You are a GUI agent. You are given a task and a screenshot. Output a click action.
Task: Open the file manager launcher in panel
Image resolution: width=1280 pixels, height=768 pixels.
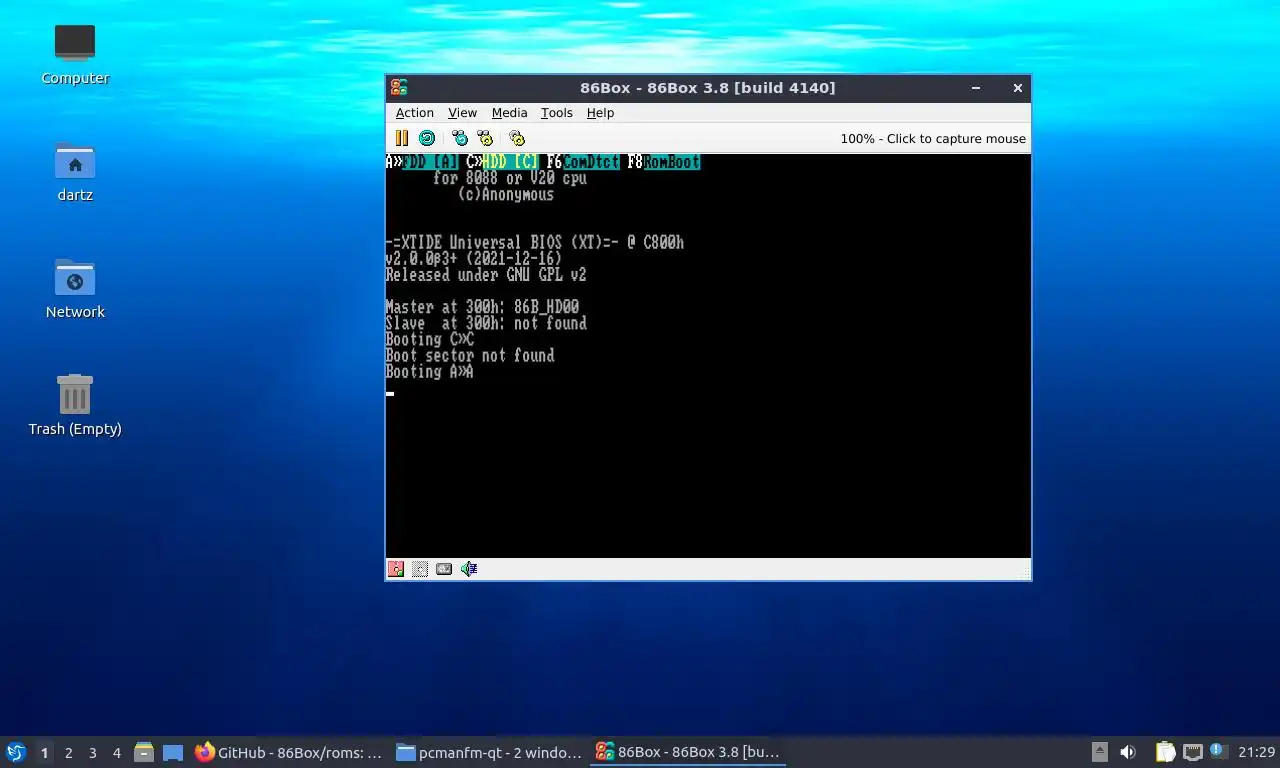[144, 752]
